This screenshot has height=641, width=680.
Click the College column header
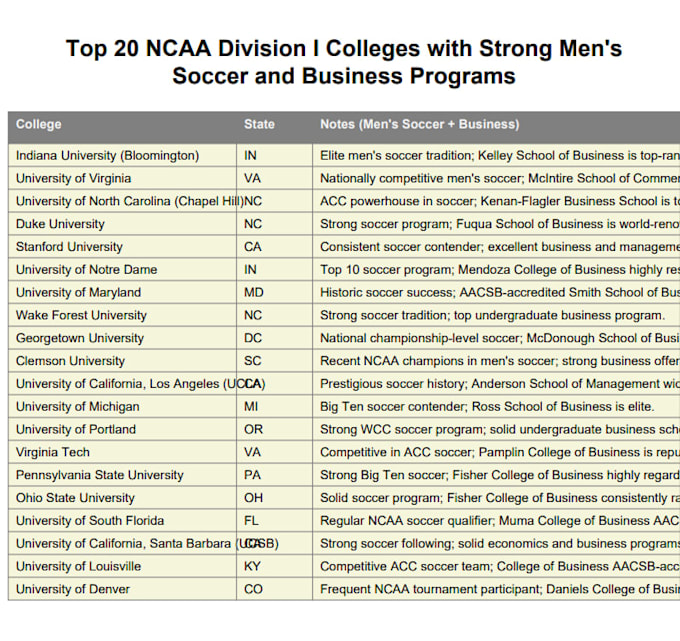pyautogui.click(x=39, y=125)
